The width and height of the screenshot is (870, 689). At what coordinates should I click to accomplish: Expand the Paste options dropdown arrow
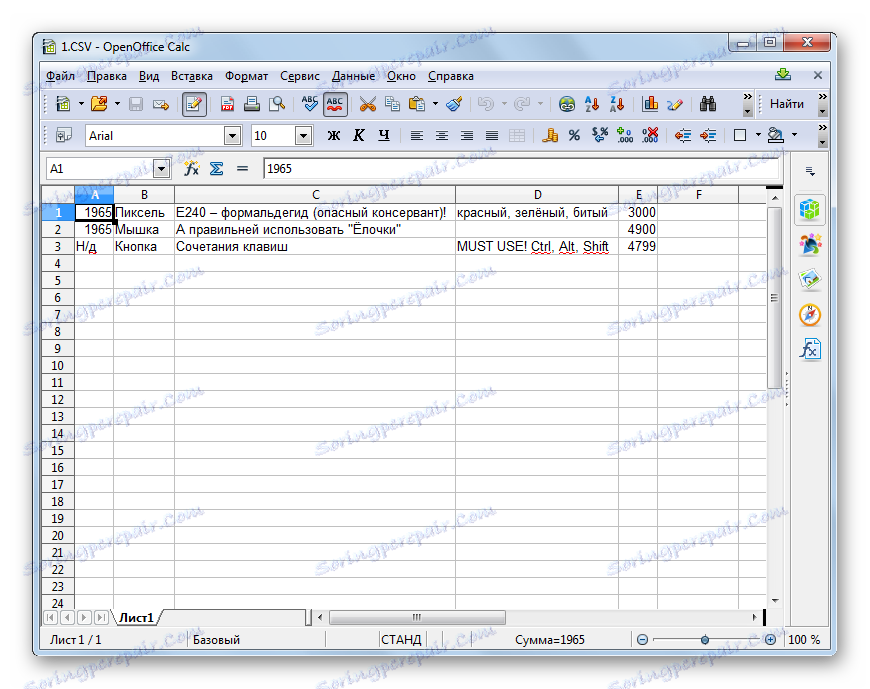pos(435,104)
